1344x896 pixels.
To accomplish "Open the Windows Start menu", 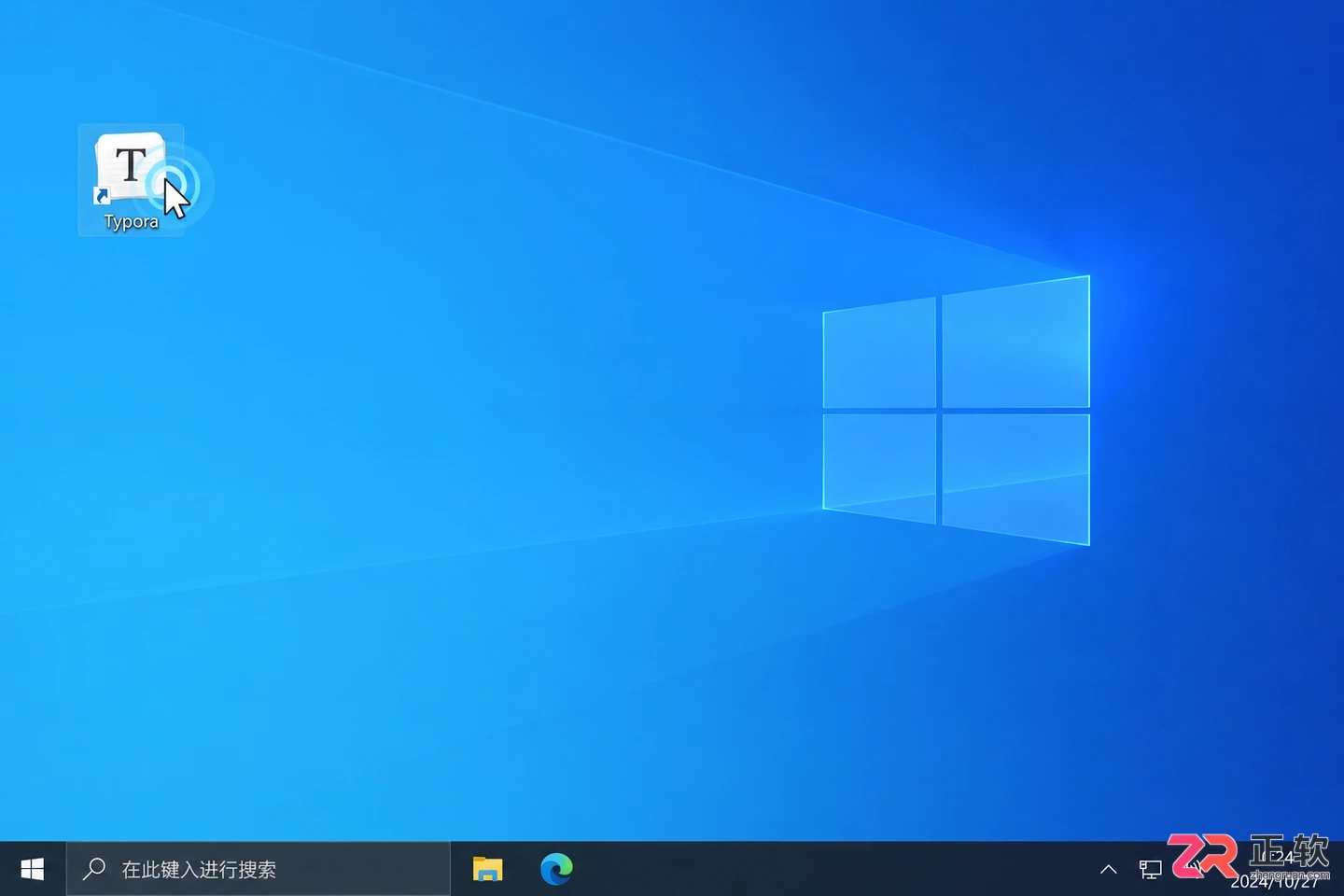I will tap(33, 869).
